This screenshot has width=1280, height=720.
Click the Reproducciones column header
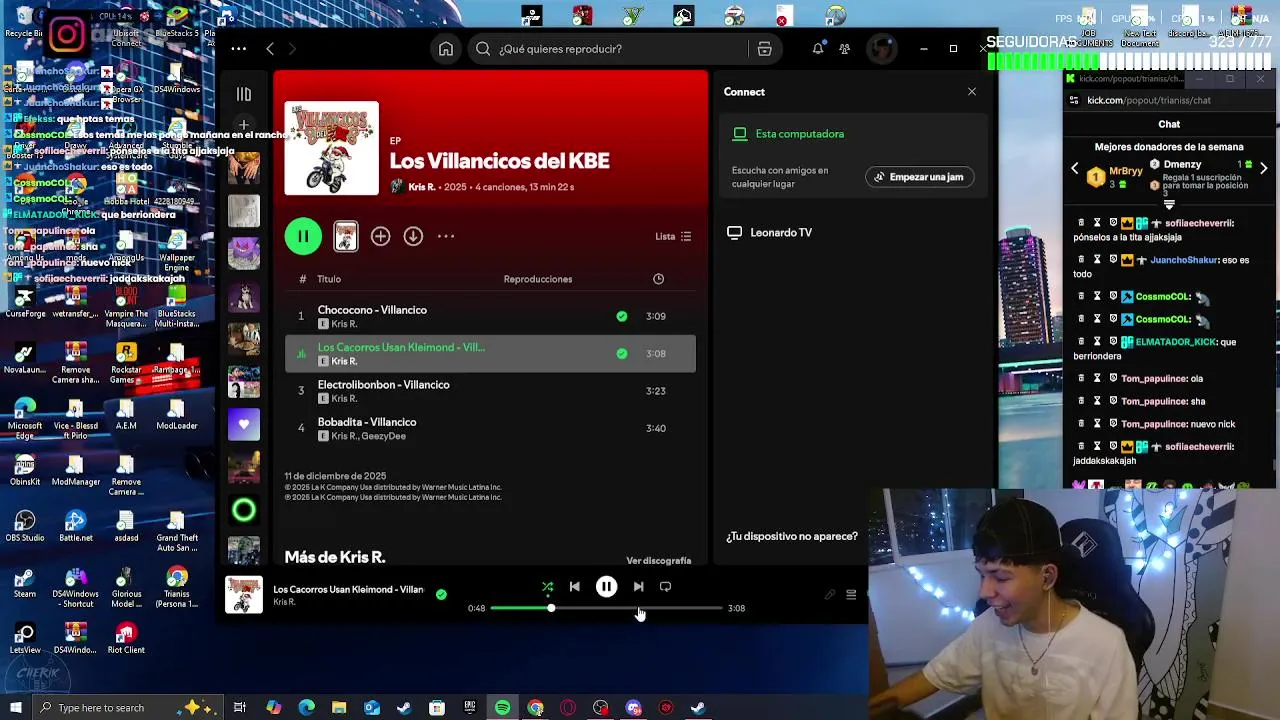pos(538,279)
